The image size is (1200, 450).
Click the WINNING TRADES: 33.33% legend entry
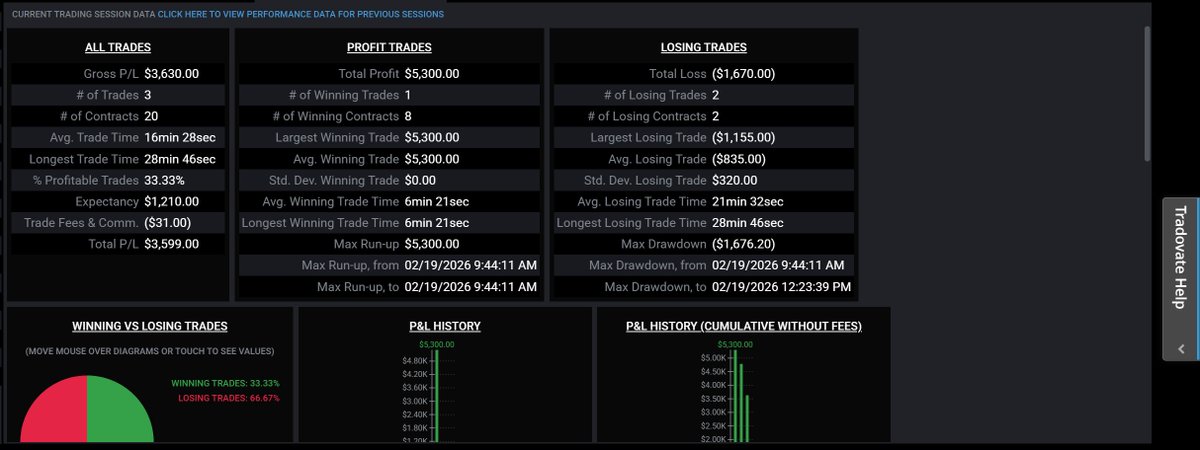pyautogui.click(x=225, y=383)
